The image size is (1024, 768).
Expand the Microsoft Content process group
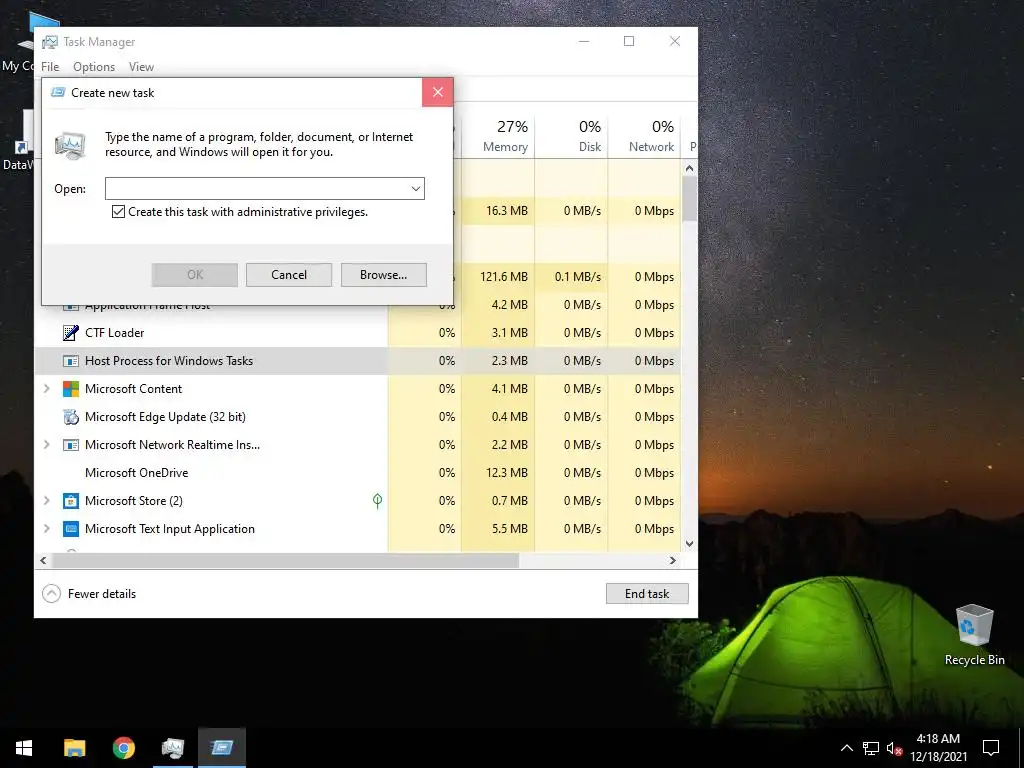pos(46,389)
